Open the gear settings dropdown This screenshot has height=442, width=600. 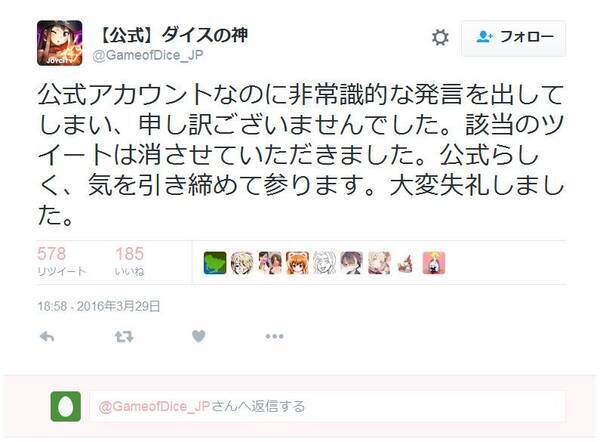tap(440, 38)
